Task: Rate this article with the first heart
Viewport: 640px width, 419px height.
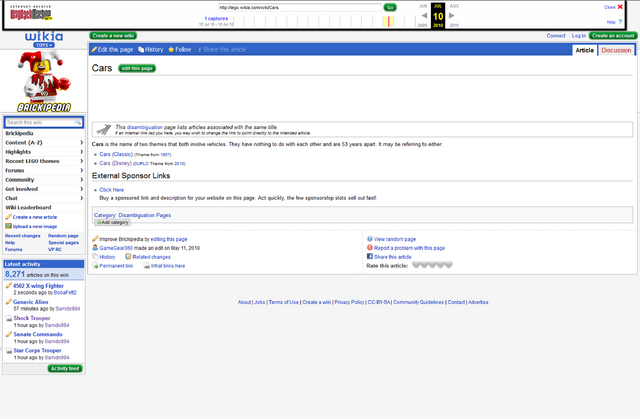Action: 416,265
